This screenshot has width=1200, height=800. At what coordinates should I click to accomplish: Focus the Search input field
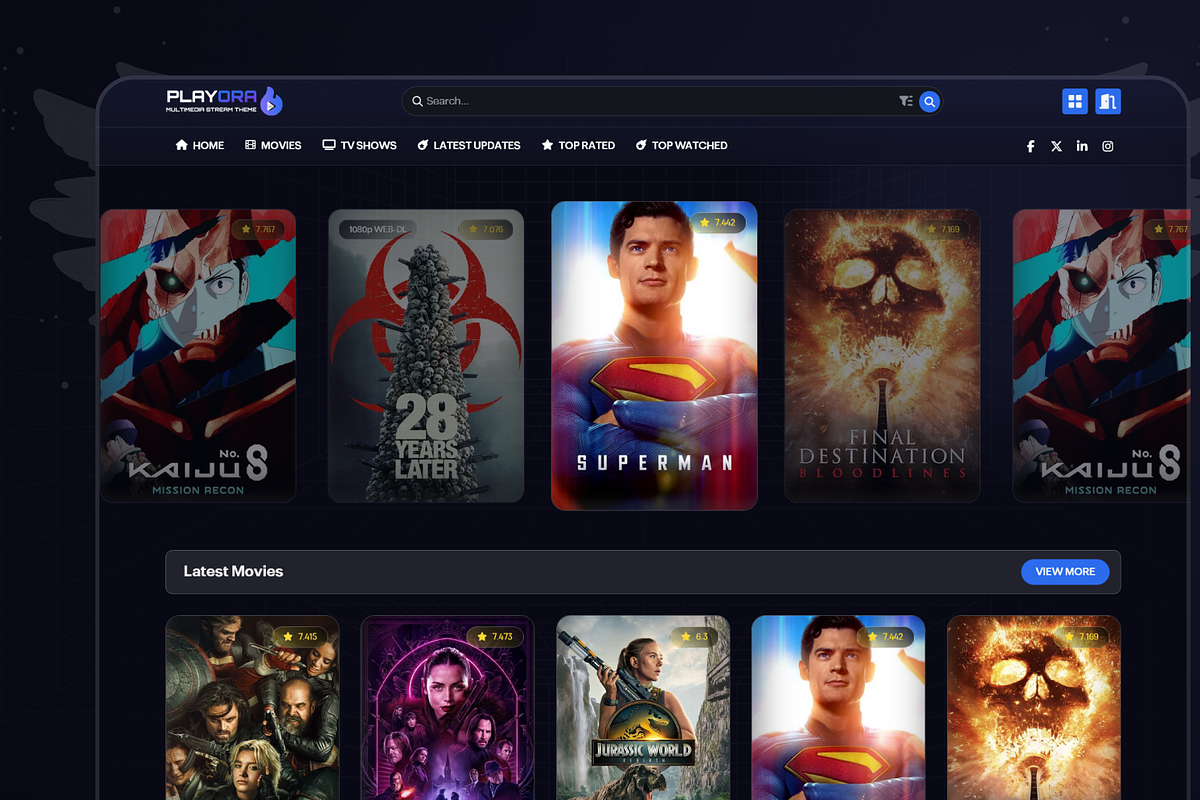672,101
